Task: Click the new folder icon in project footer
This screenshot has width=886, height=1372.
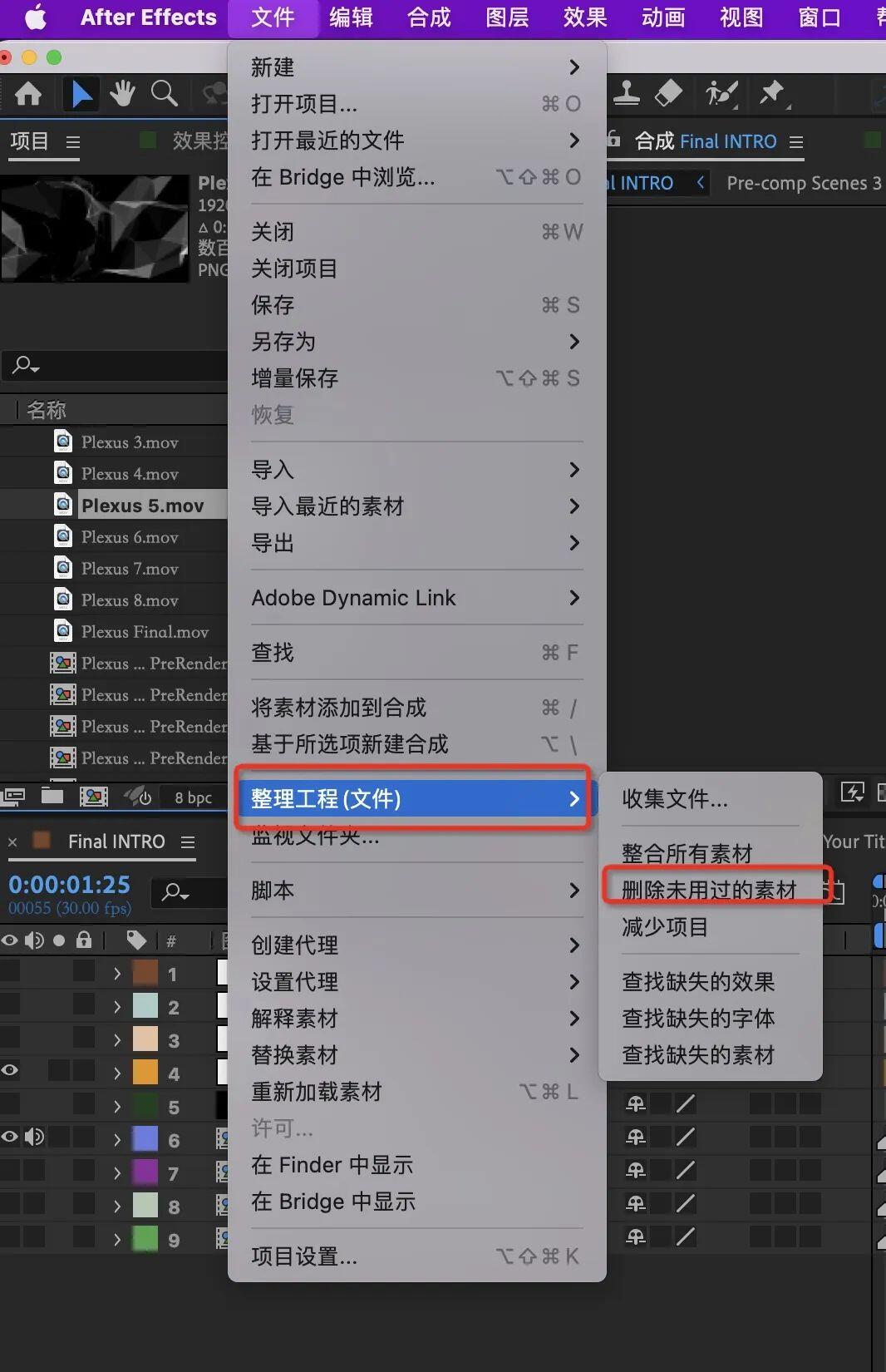Action: coord(52,797)
